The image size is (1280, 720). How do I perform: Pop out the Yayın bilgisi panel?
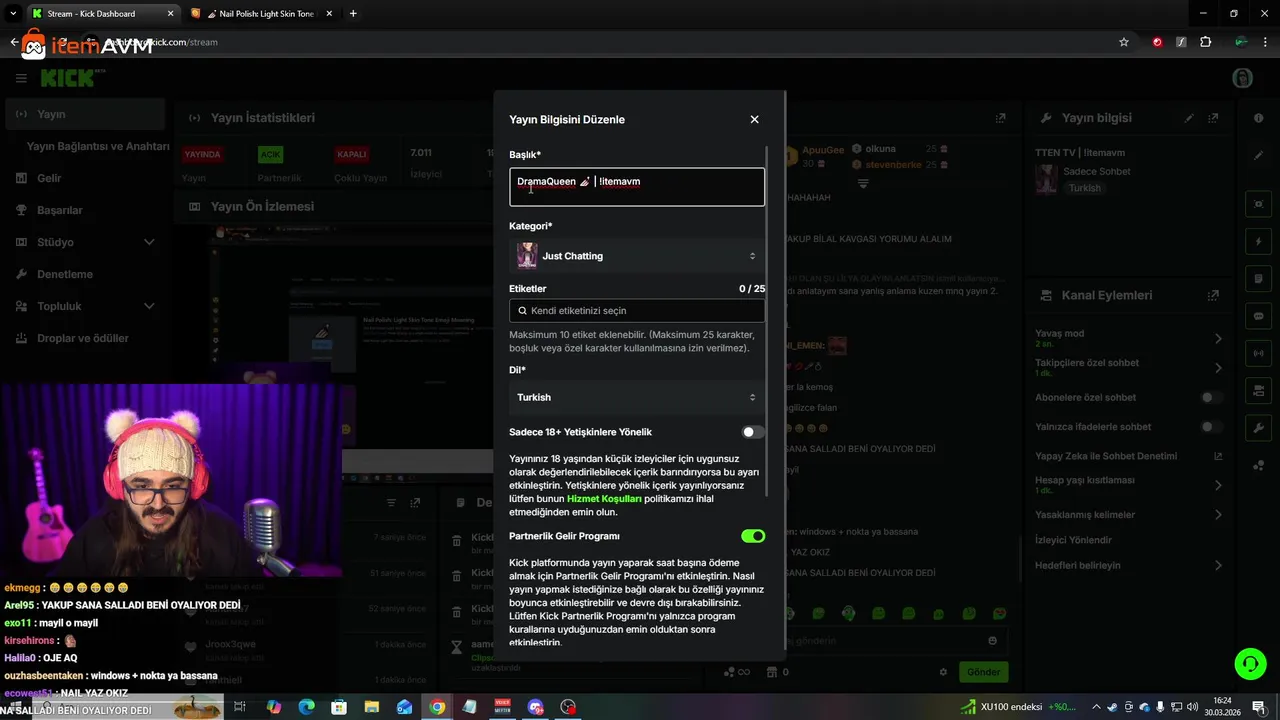tap(1213, 118)
